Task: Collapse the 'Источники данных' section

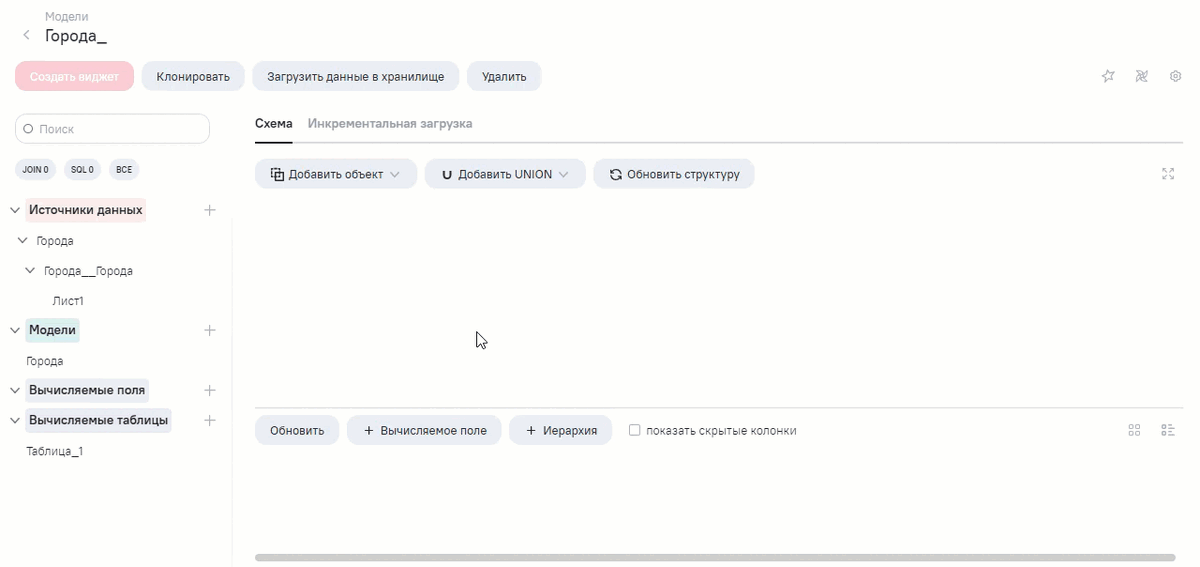Action: [x=15, y=210]
